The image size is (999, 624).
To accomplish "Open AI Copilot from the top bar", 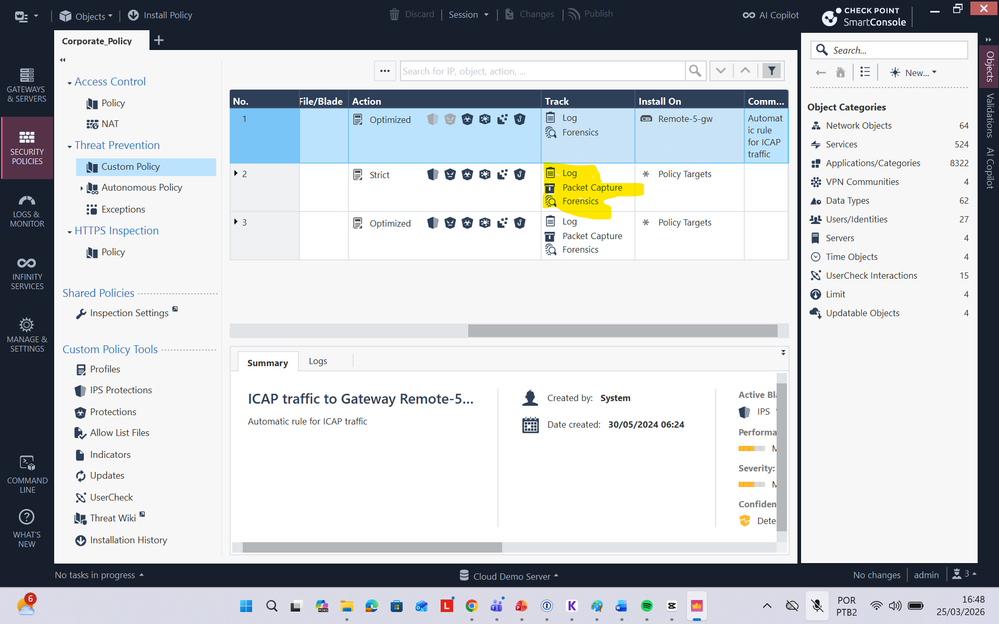I will click(x=770, y=15).
